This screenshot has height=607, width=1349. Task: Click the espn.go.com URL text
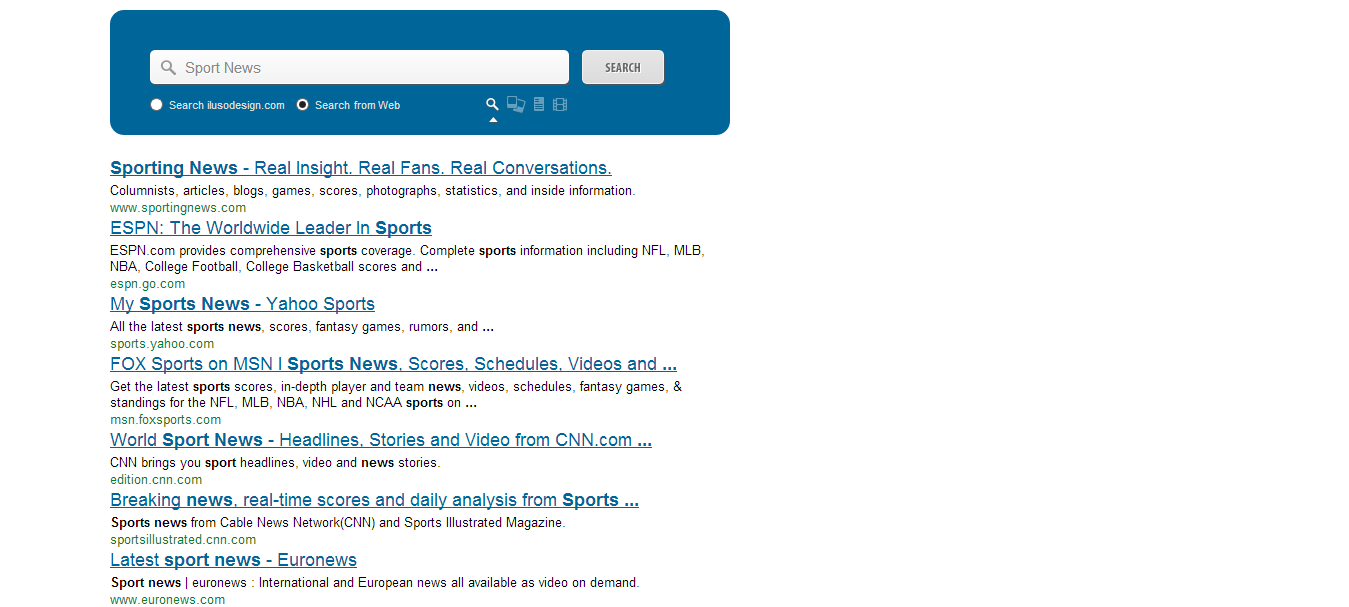[x=147, y=284]
